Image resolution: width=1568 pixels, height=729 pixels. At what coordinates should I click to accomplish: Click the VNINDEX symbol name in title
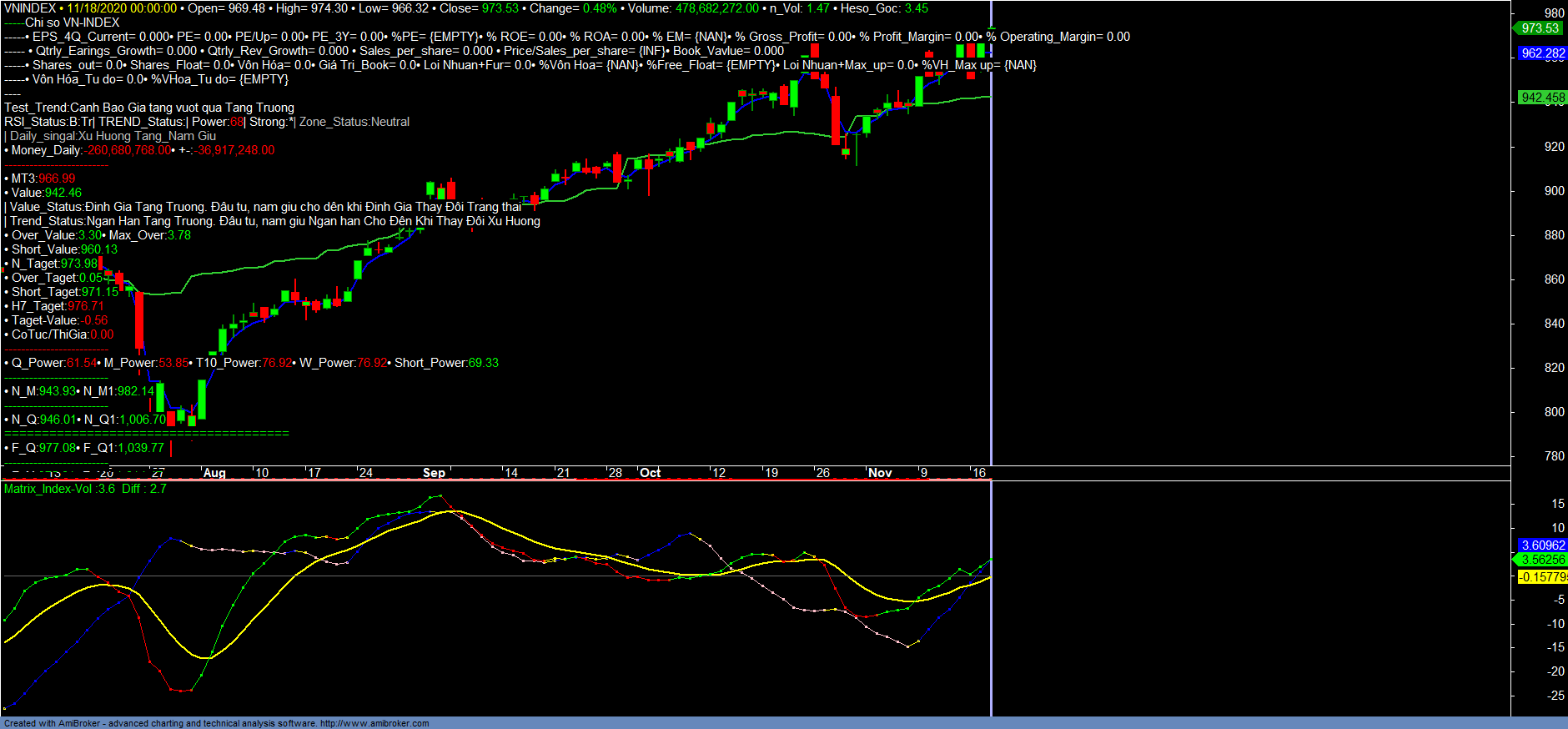point(30,8)
